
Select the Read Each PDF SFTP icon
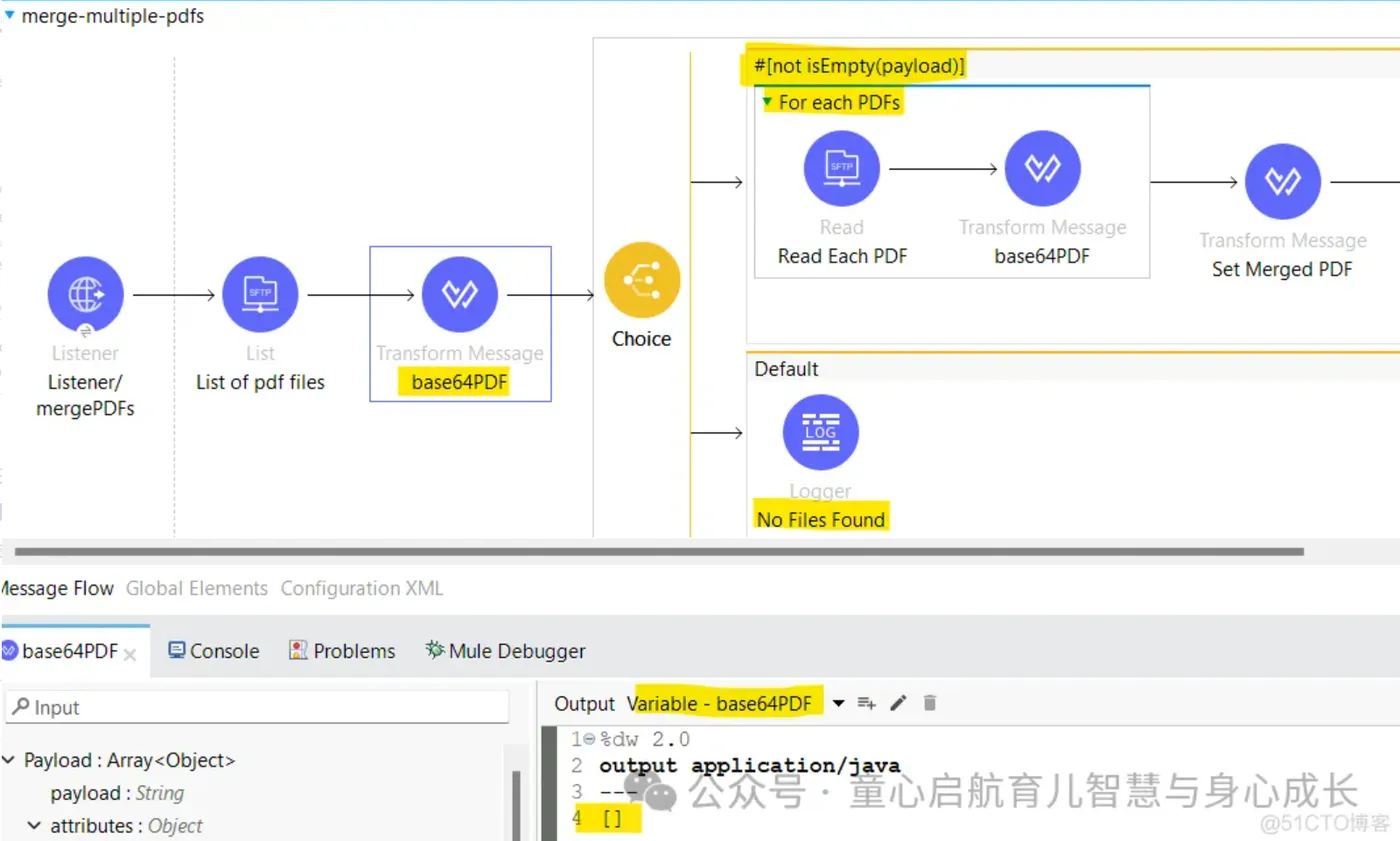(x=842, y=169)
